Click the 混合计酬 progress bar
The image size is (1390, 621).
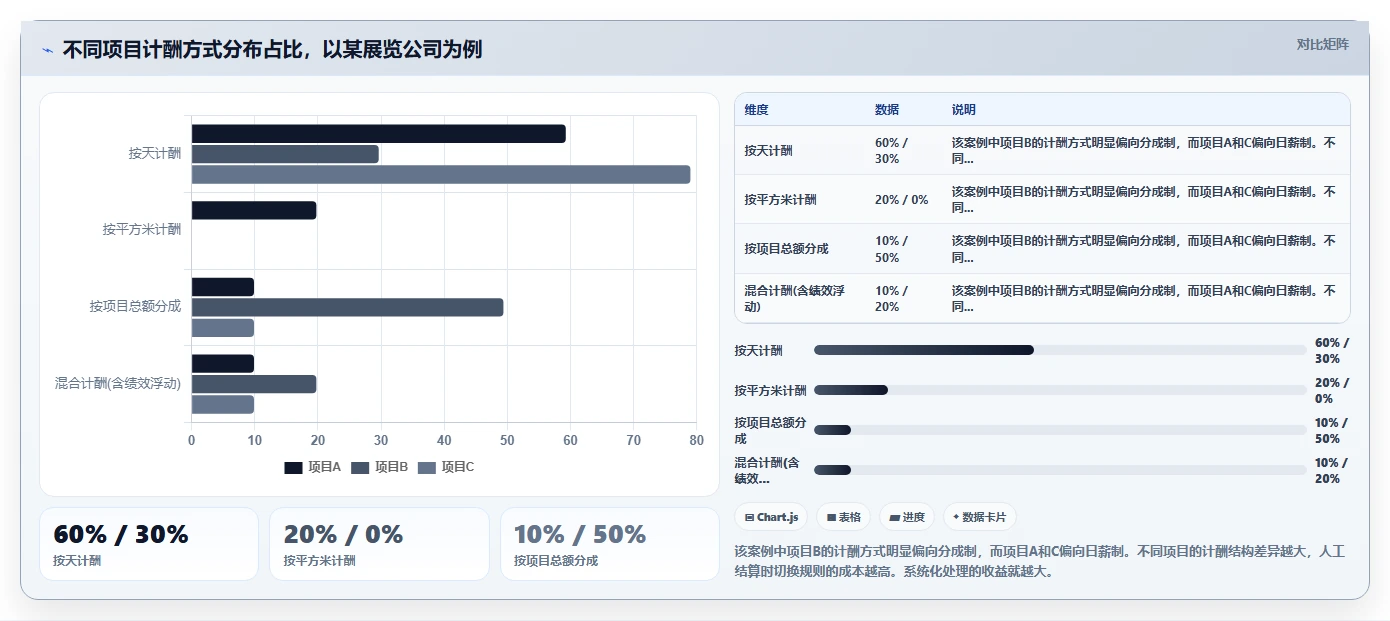coord(1060,470)
